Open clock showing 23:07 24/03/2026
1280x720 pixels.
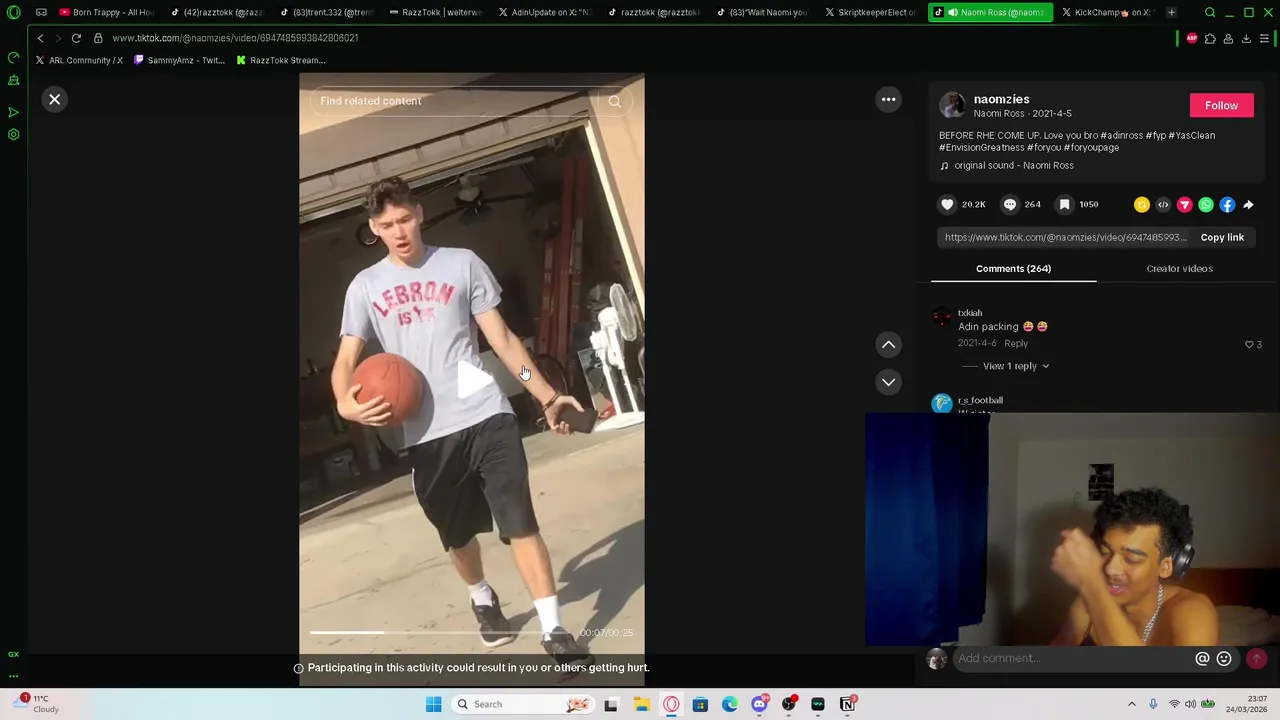tap(1247, 704)
